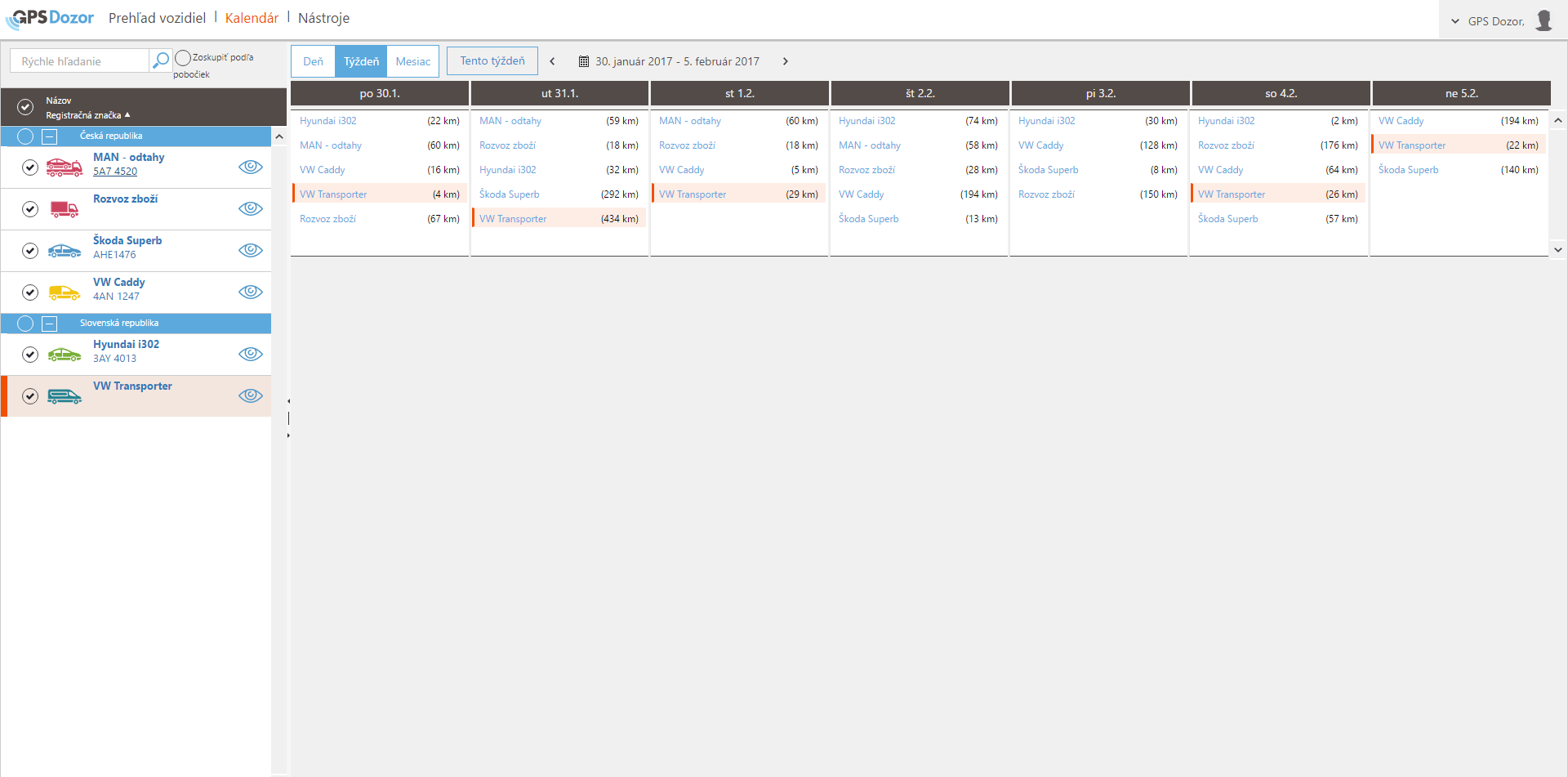
Task: Click the Rozvoz zboží red truck icon
Action: point(64,209)
